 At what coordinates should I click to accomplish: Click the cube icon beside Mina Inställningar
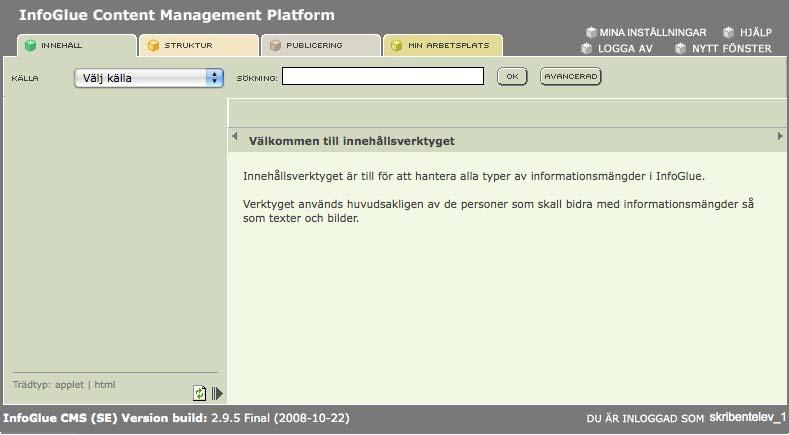tap(591, 33)
